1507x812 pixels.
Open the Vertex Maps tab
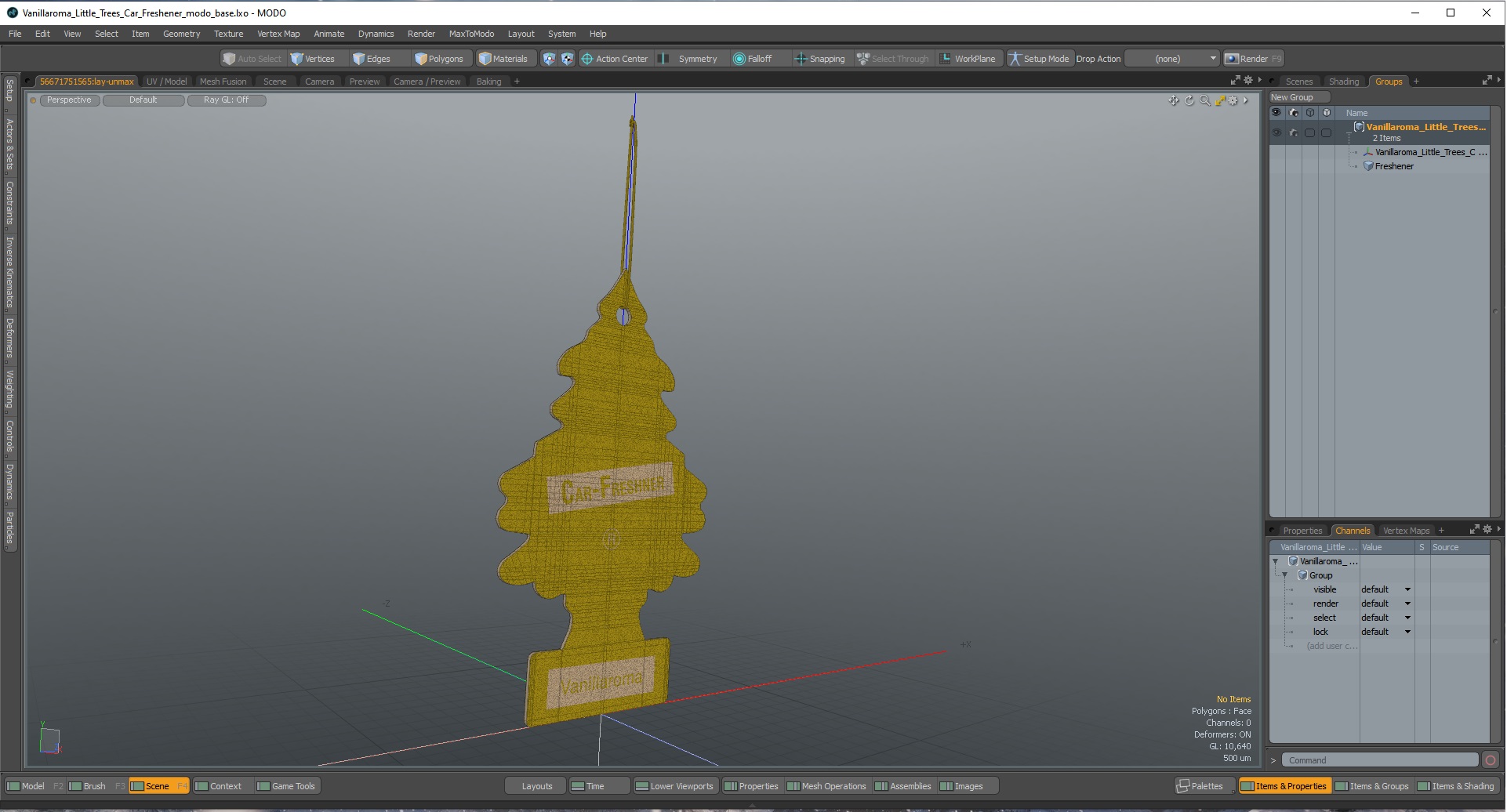click(1406, 531)
